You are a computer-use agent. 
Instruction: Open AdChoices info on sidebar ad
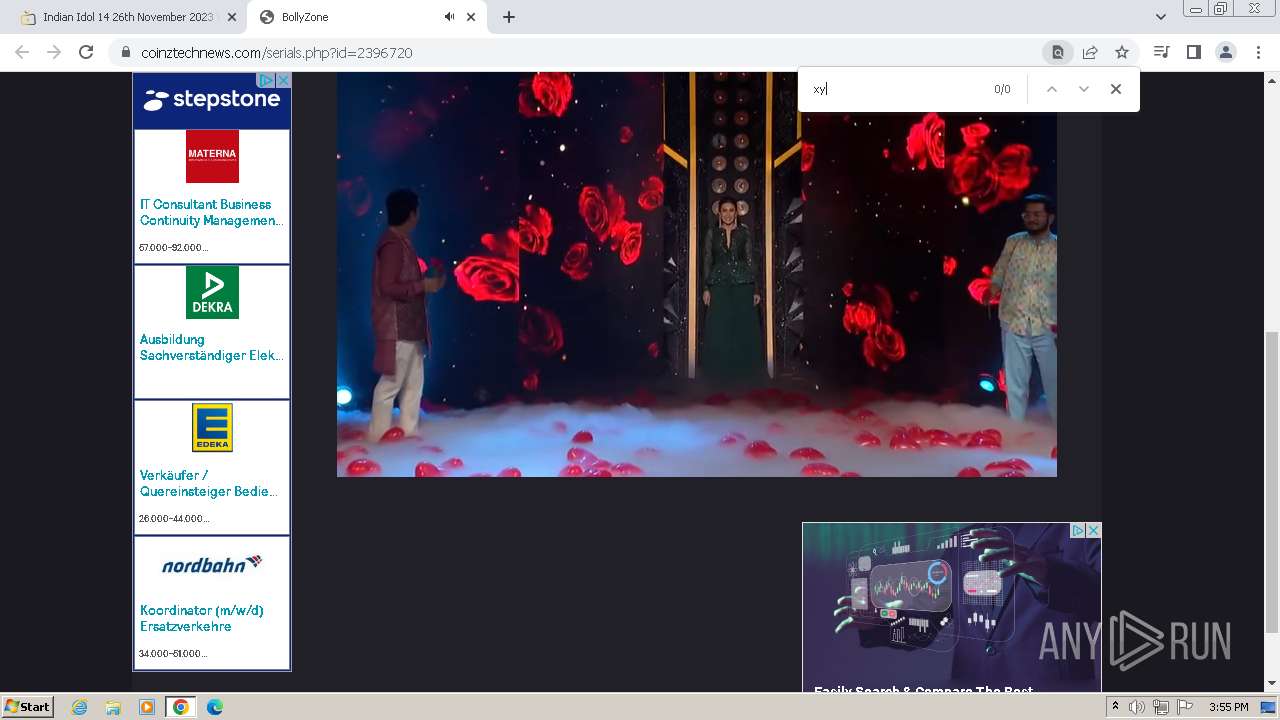click(266, 80)
